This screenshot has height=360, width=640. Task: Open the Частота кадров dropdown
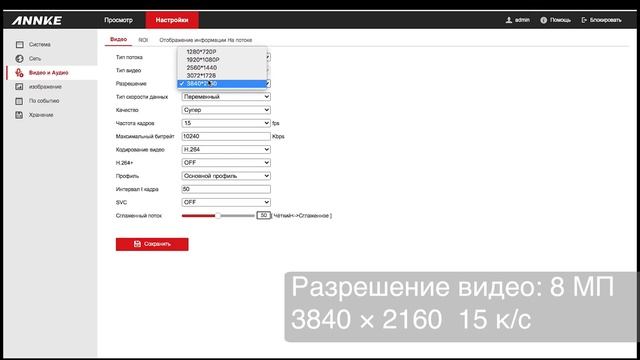(x=226, y=123)
